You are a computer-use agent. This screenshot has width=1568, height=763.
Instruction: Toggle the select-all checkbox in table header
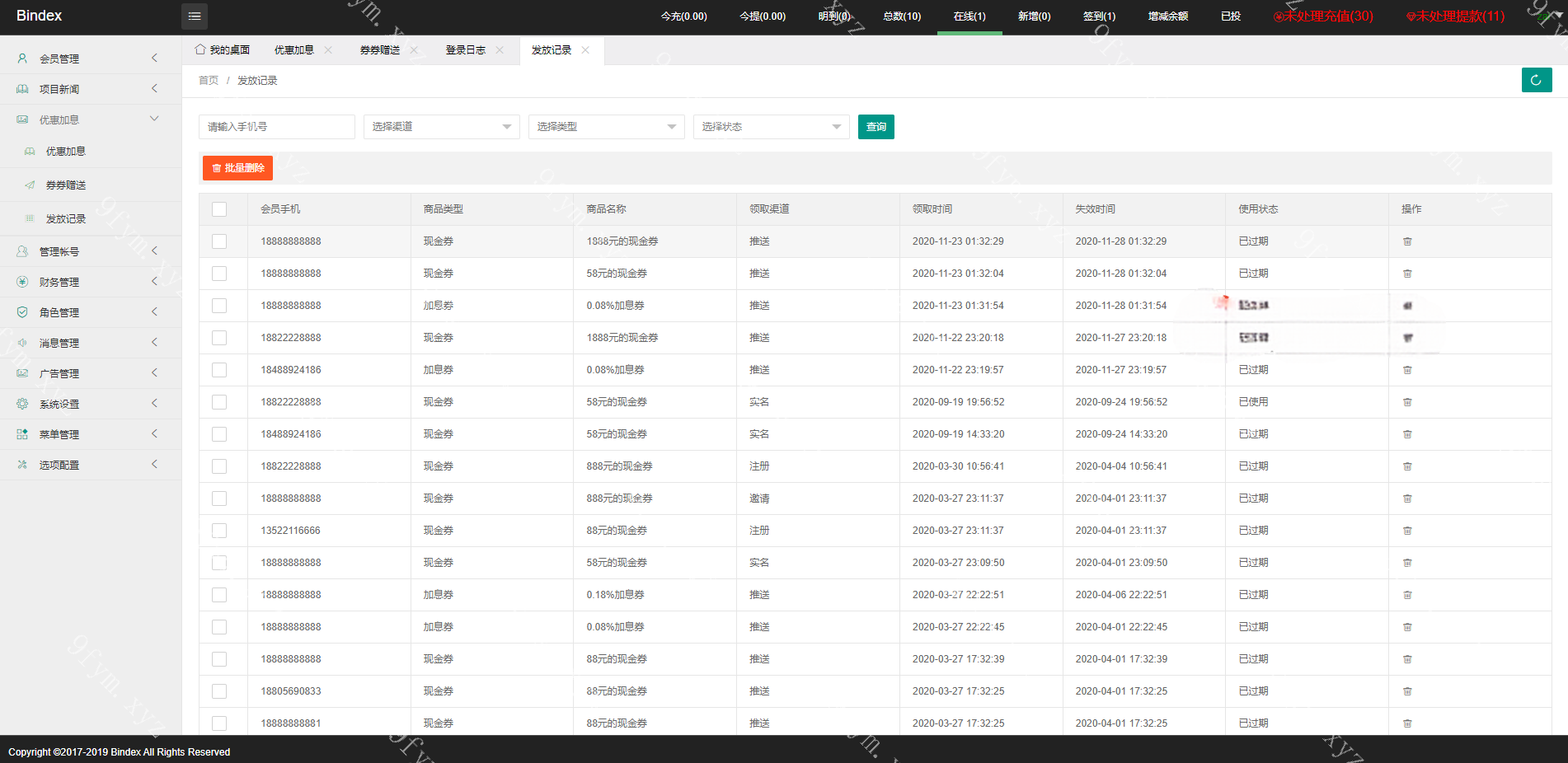tap(219, 209)
